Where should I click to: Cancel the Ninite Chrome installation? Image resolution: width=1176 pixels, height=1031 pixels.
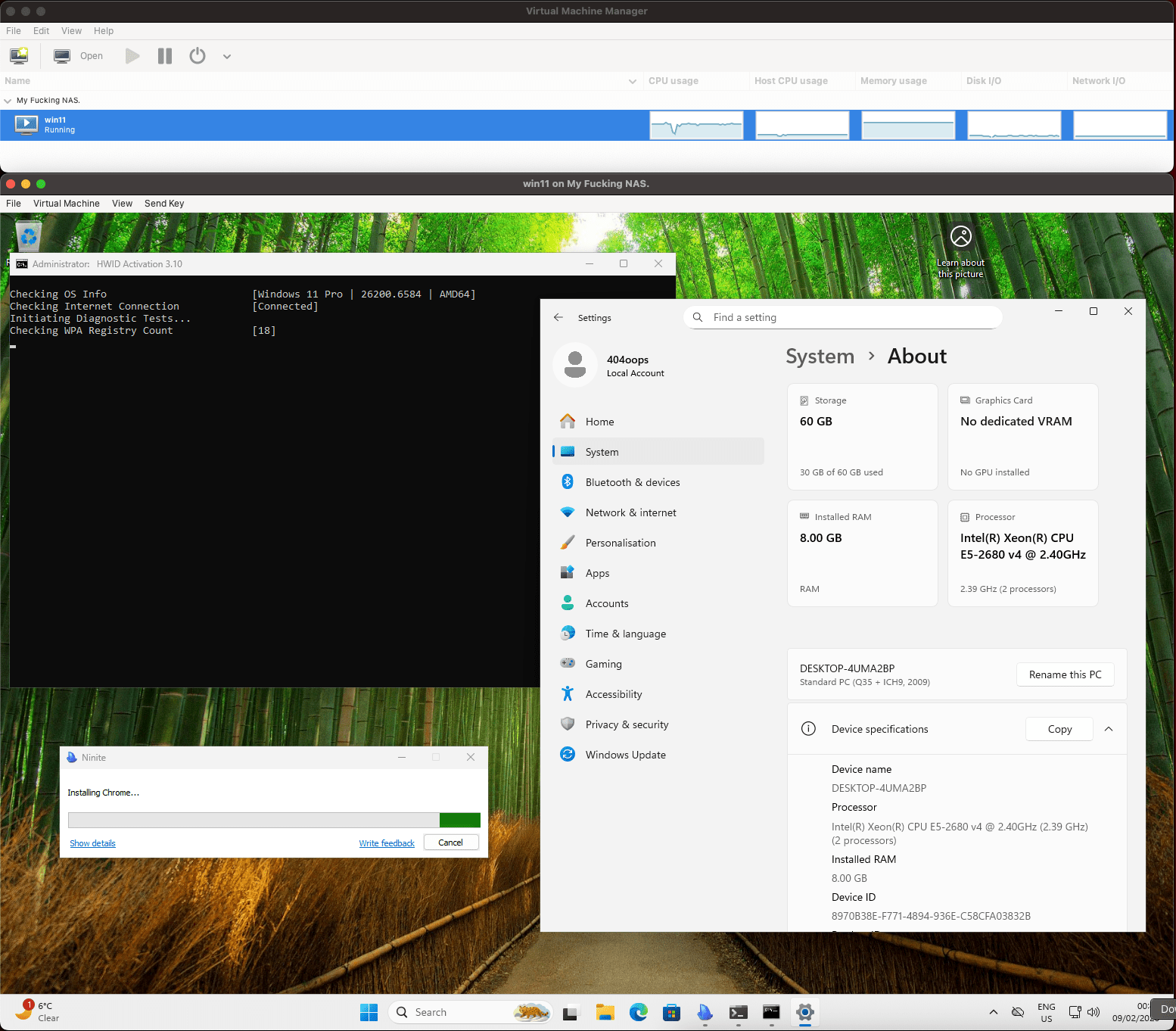pos(451,843)
